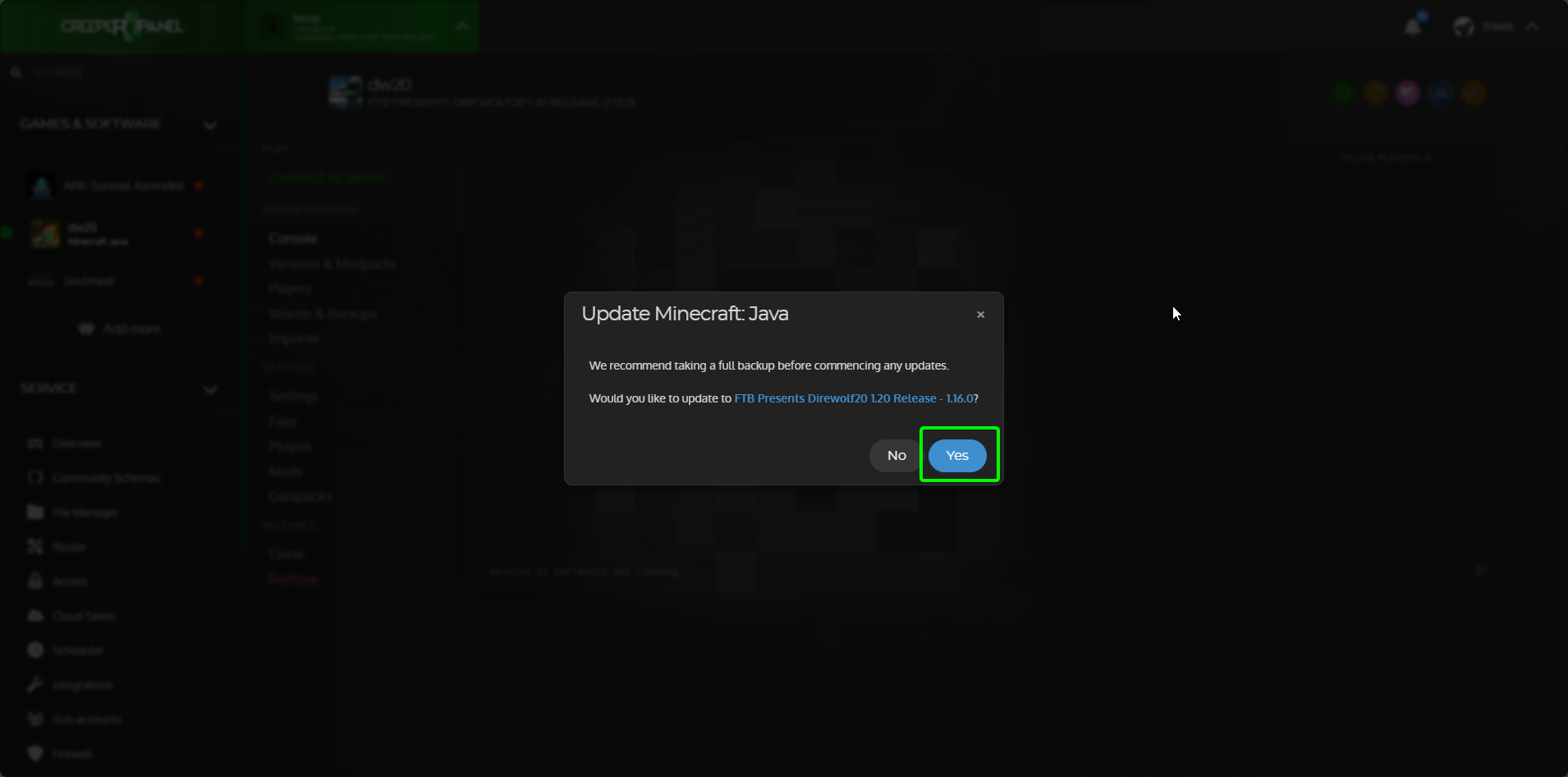
Task: Click the orange restart server icon
Action: (x=1376, y=93)
